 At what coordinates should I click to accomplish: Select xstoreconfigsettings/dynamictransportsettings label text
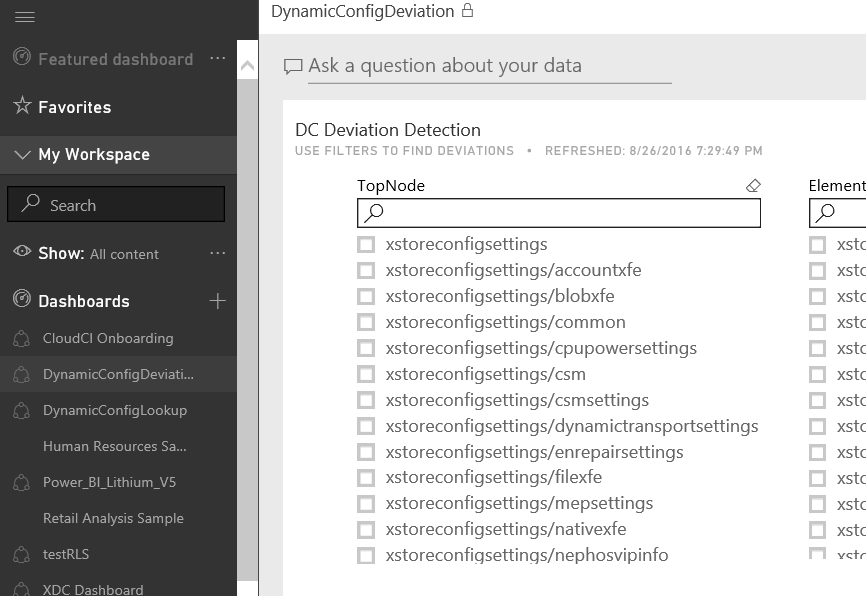(572, 426)
